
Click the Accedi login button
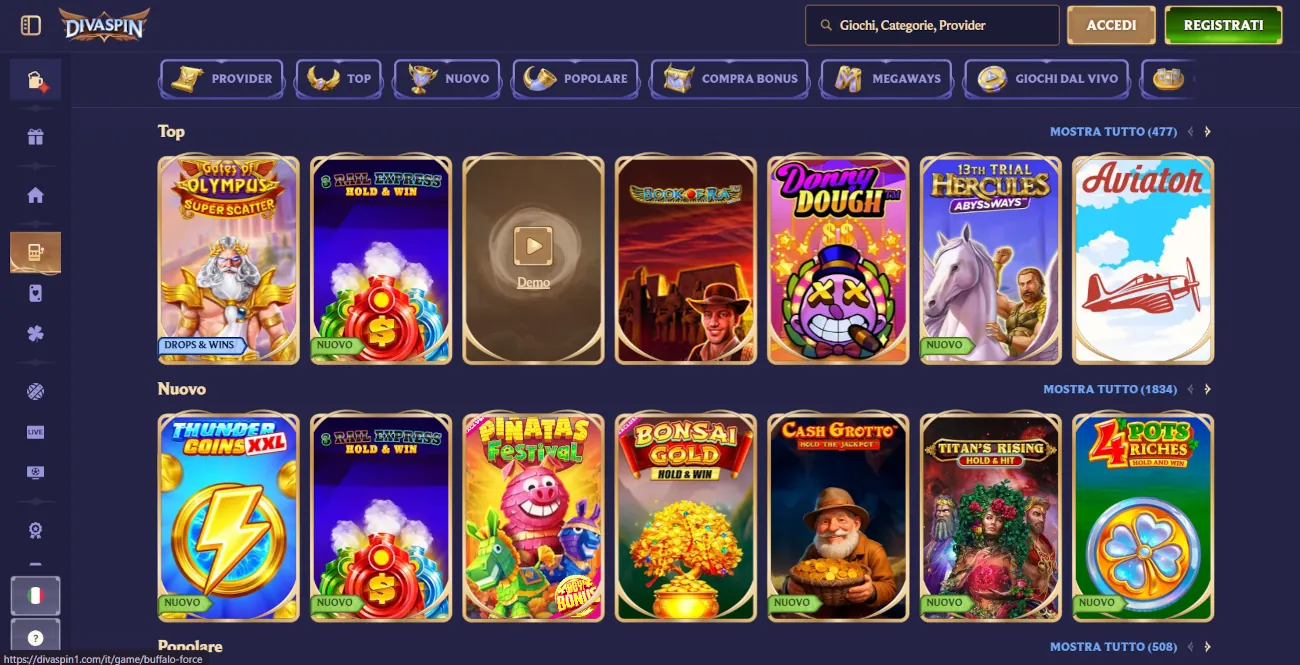1111,25
